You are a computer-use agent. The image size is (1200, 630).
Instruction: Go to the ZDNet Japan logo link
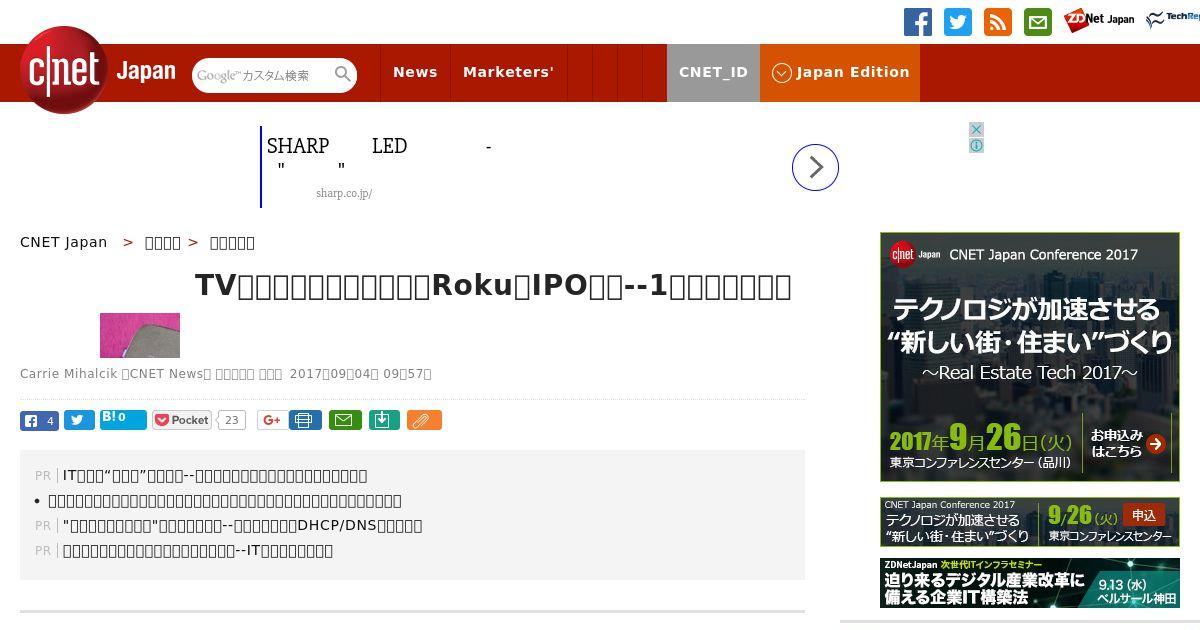1099,20
